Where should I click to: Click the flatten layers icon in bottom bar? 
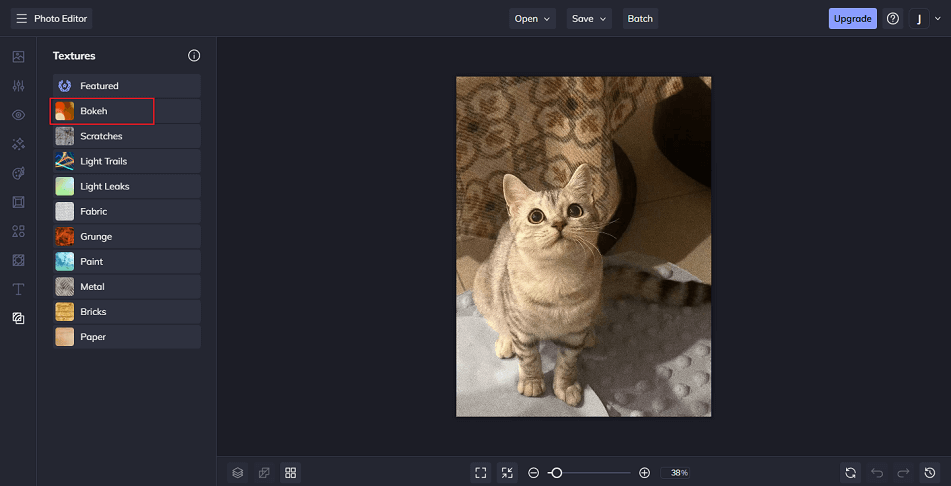coord(264,473)
